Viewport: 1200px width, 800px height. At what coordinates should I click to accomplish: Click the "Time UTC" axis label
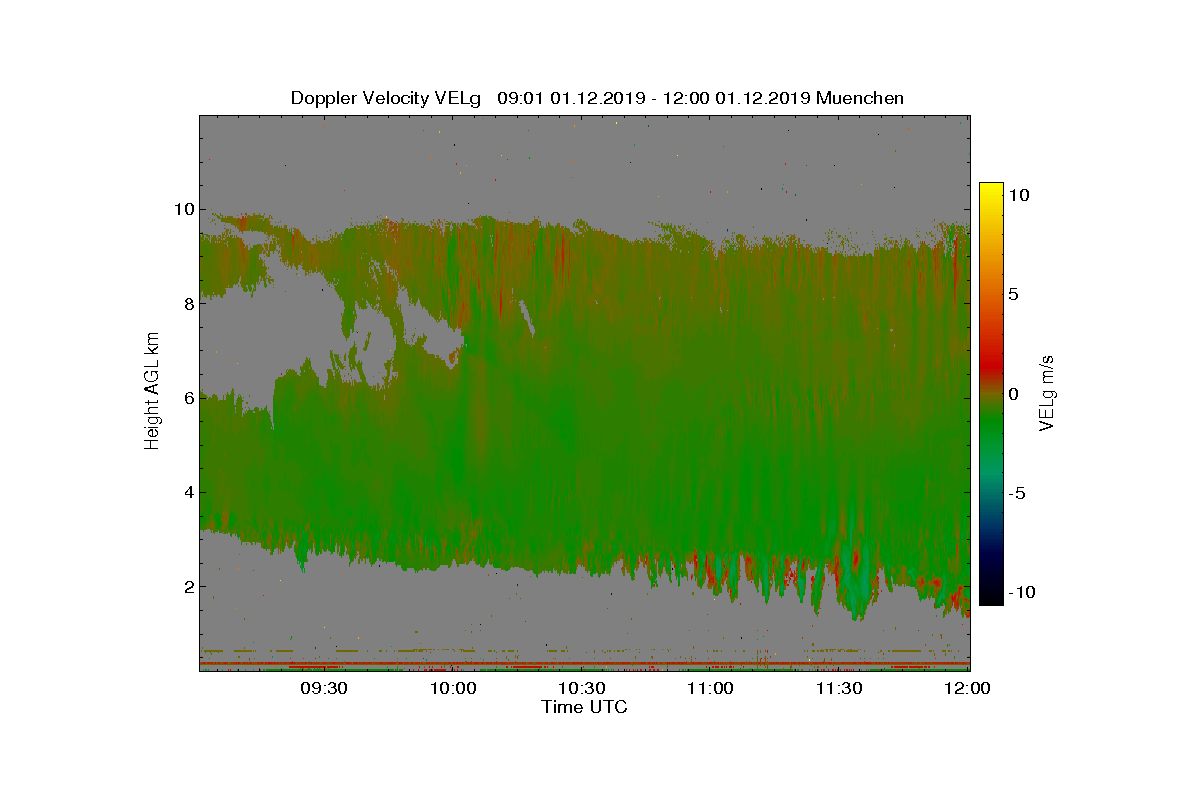coord(585,707)
